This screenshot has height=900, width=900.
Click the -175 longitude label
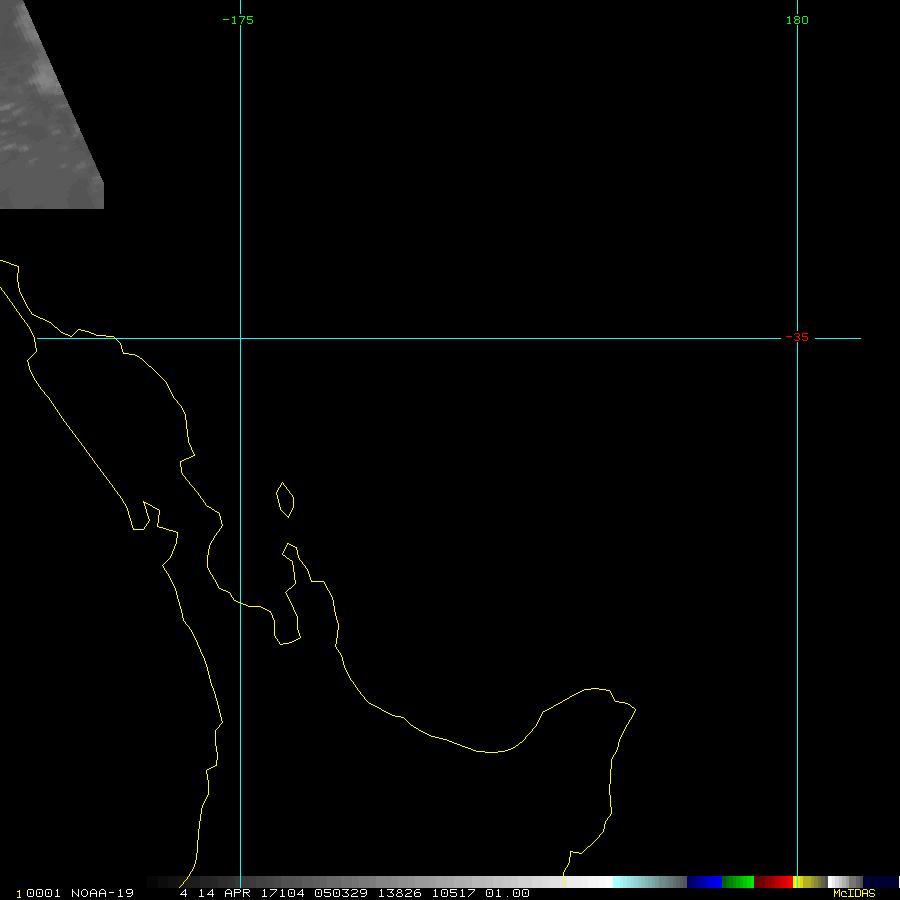pos(238,20)
